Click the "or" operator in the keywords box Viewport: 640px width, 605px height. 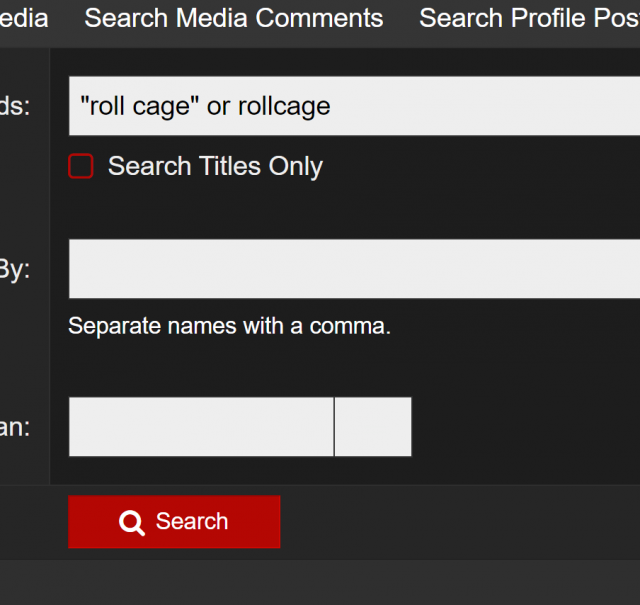tap(219, 106)
